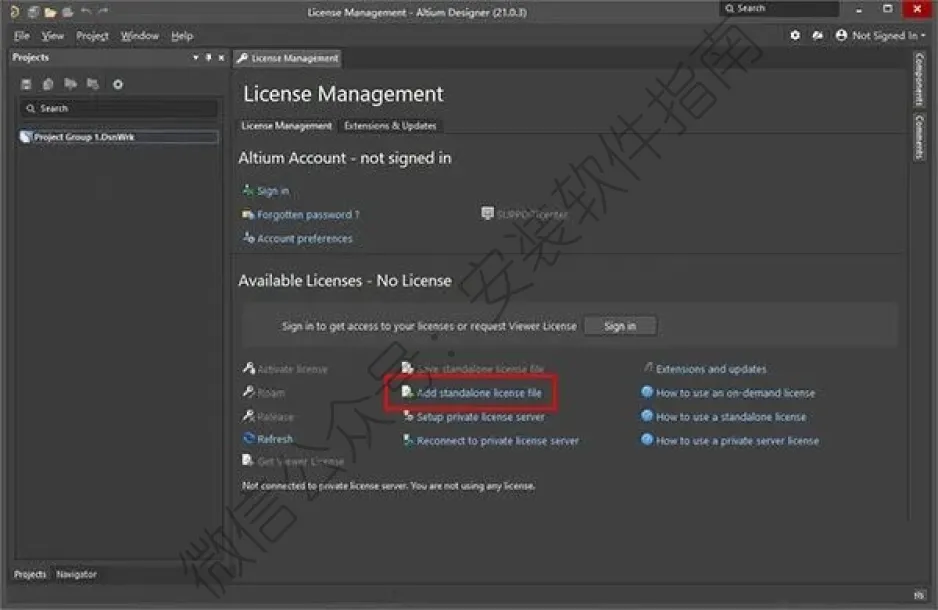Click Reconnect to private license server
Screen dimensions: 938x610
click(x=498, y=441)
